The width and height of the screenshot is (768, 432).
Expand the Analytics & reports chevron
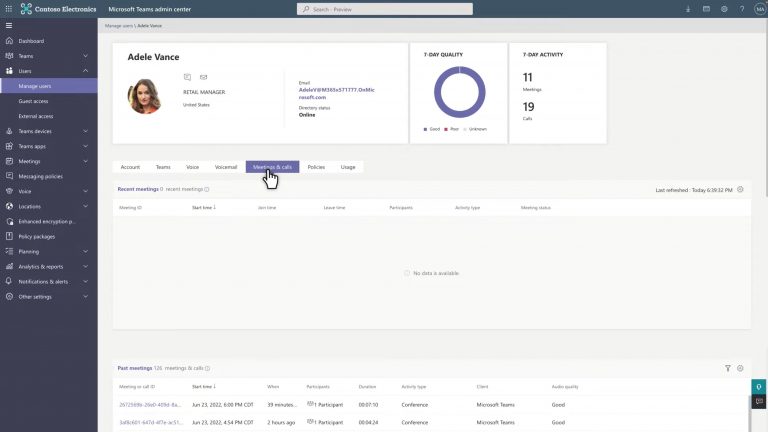coord(86,266)
